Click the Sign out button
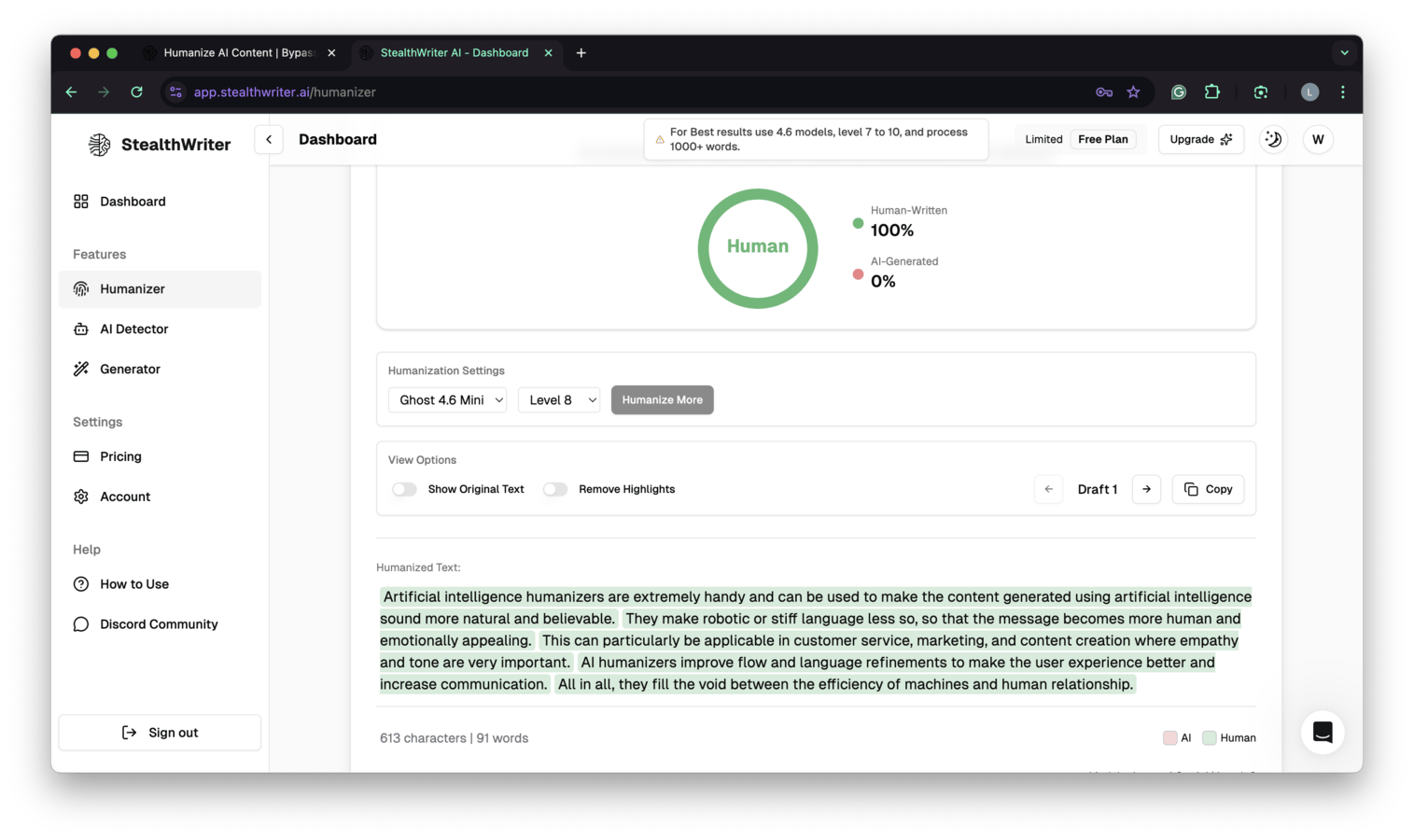This screenshot has height=840, width=1414. (160, 733)
